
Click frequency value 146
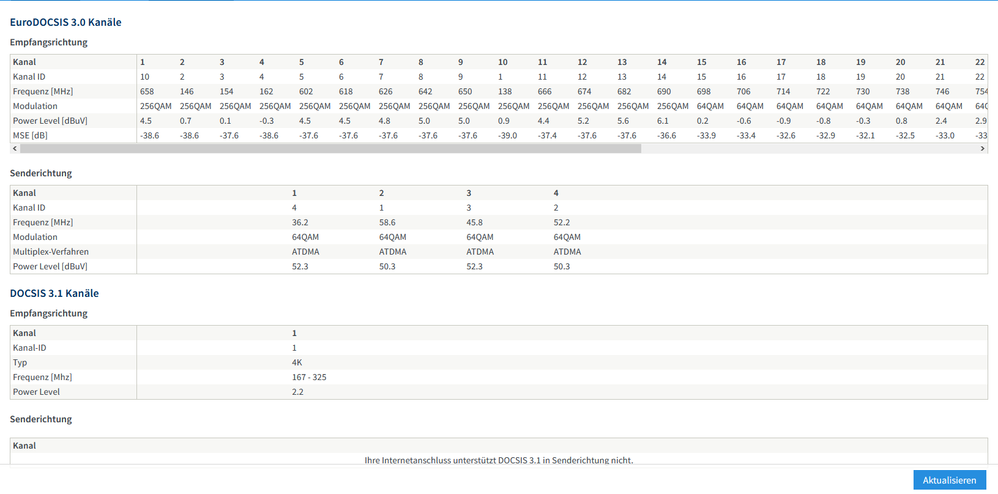pos(186,92)
